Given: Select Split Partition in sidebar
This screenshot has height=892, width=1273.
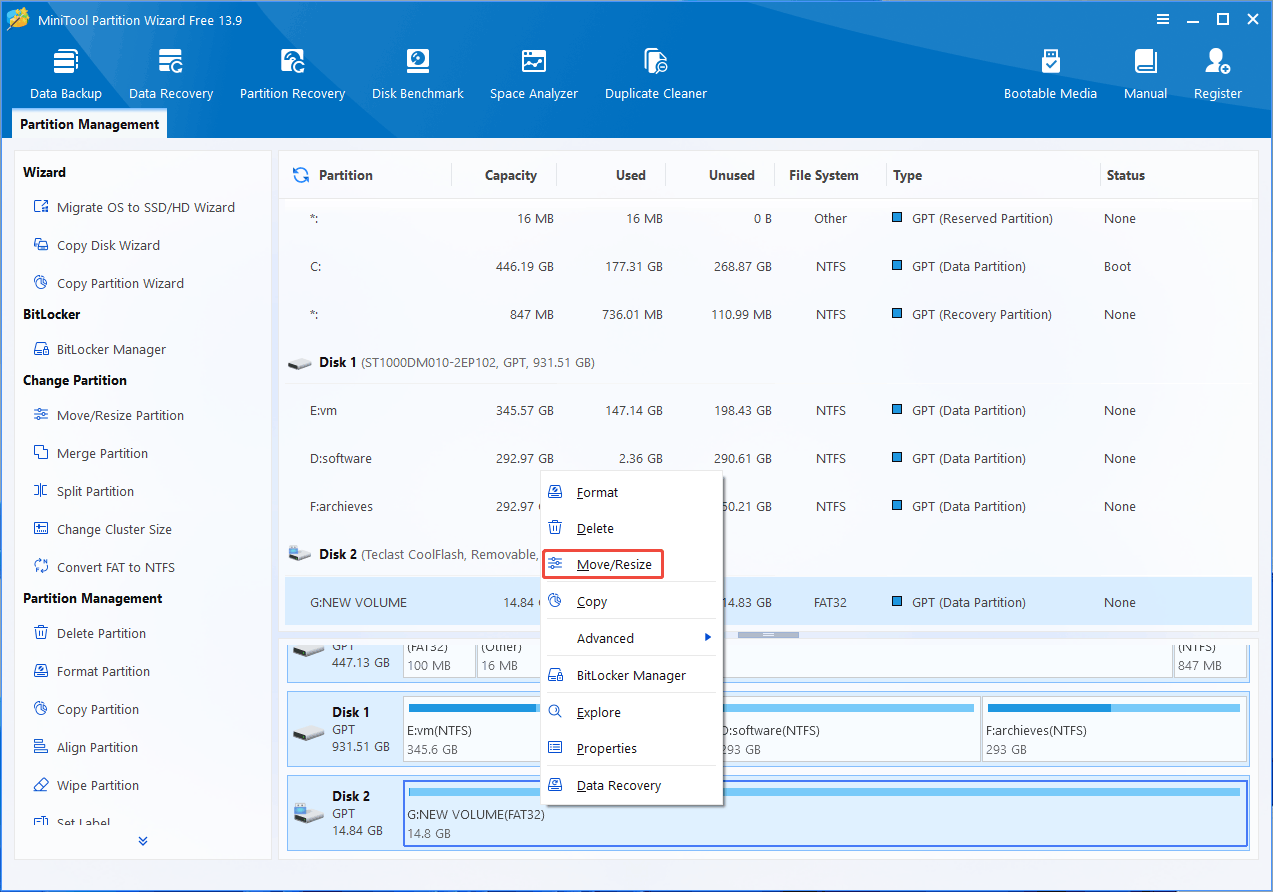Looking at the screenshot, I should [84, 491].
